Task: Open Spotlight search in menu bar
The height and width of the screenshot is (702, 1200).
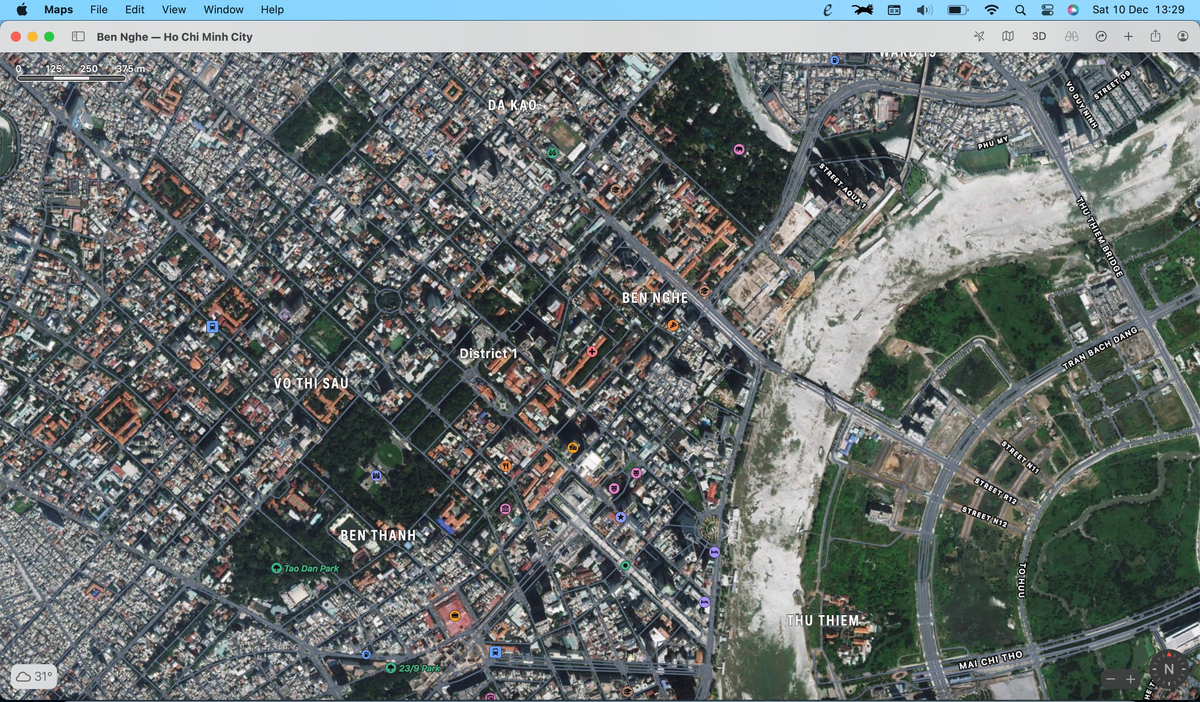Action: click(x=1020, y=9)
